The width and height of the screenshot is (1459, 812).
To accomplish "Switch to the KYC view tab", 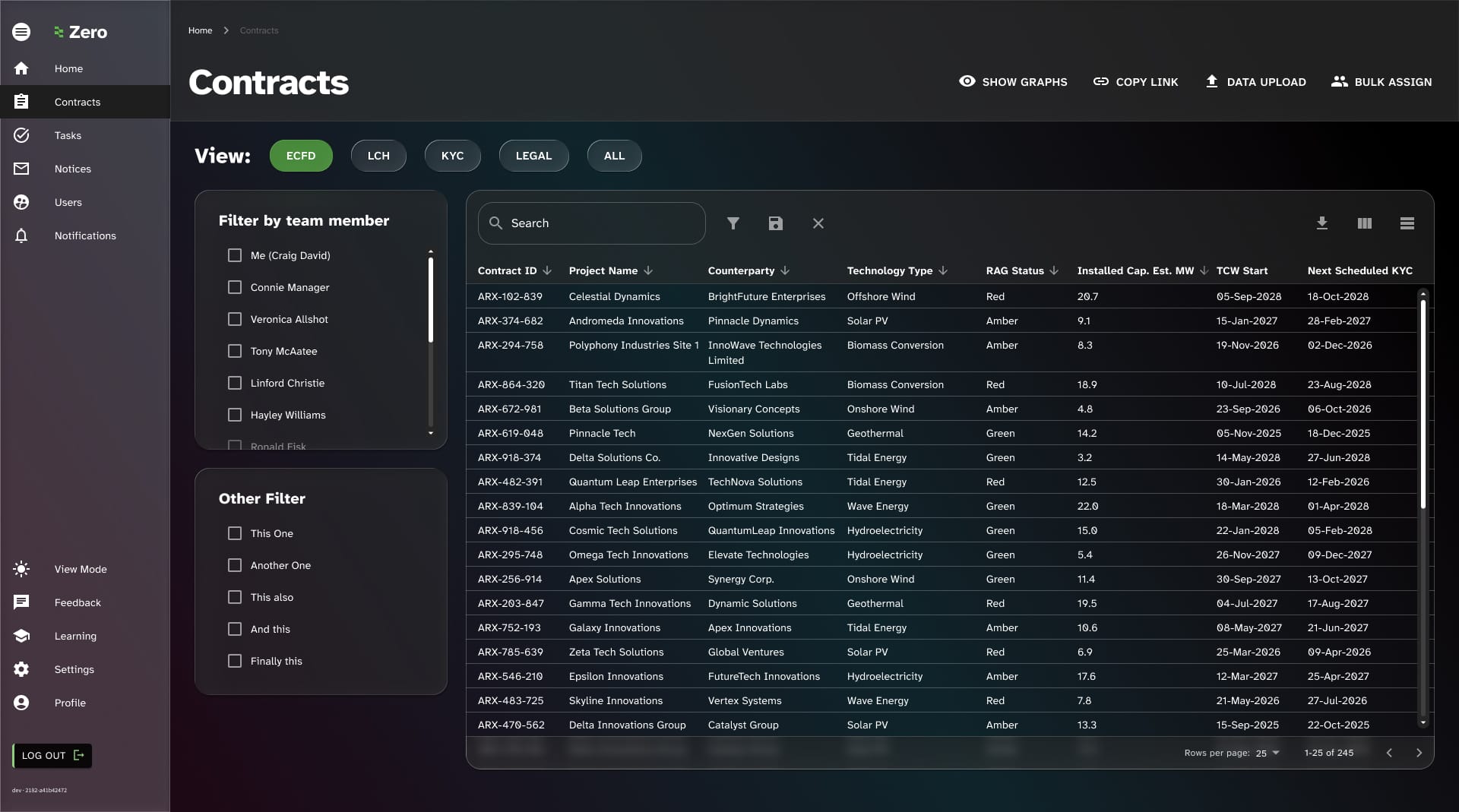I will (x=452, y=156).
